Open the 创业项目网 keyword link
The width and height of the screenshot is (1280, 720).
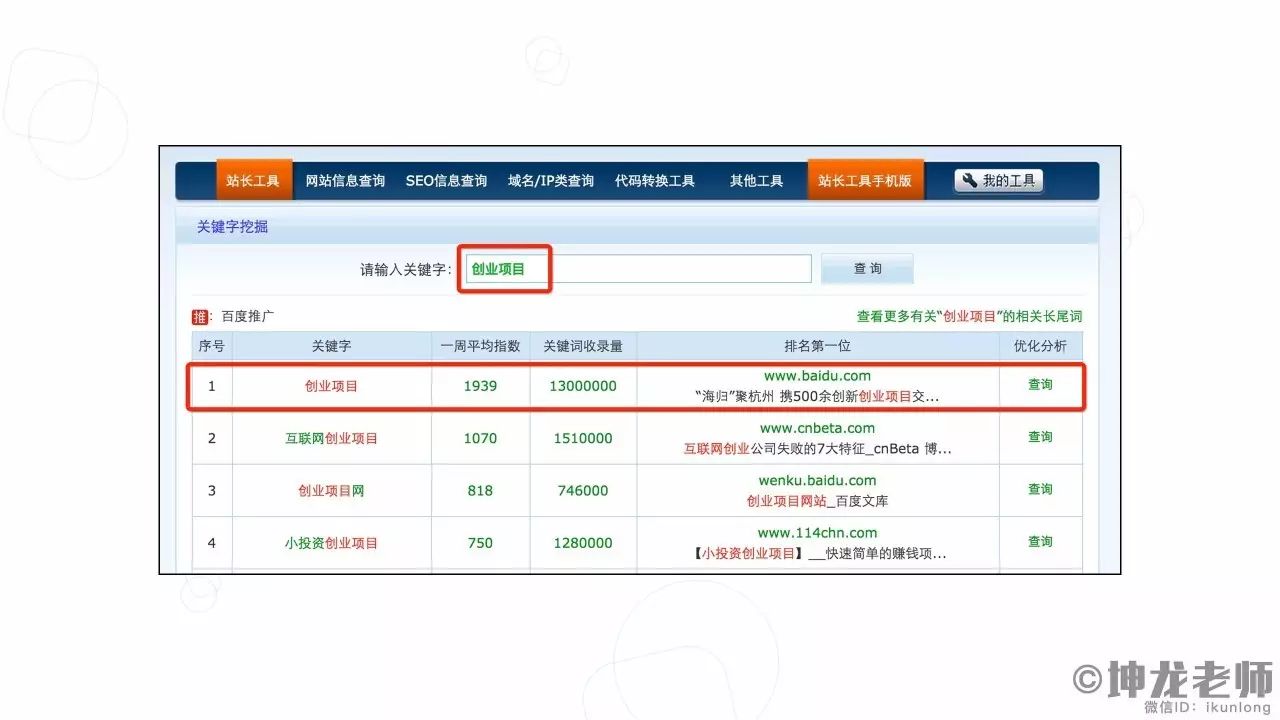(x=331, y=491)
